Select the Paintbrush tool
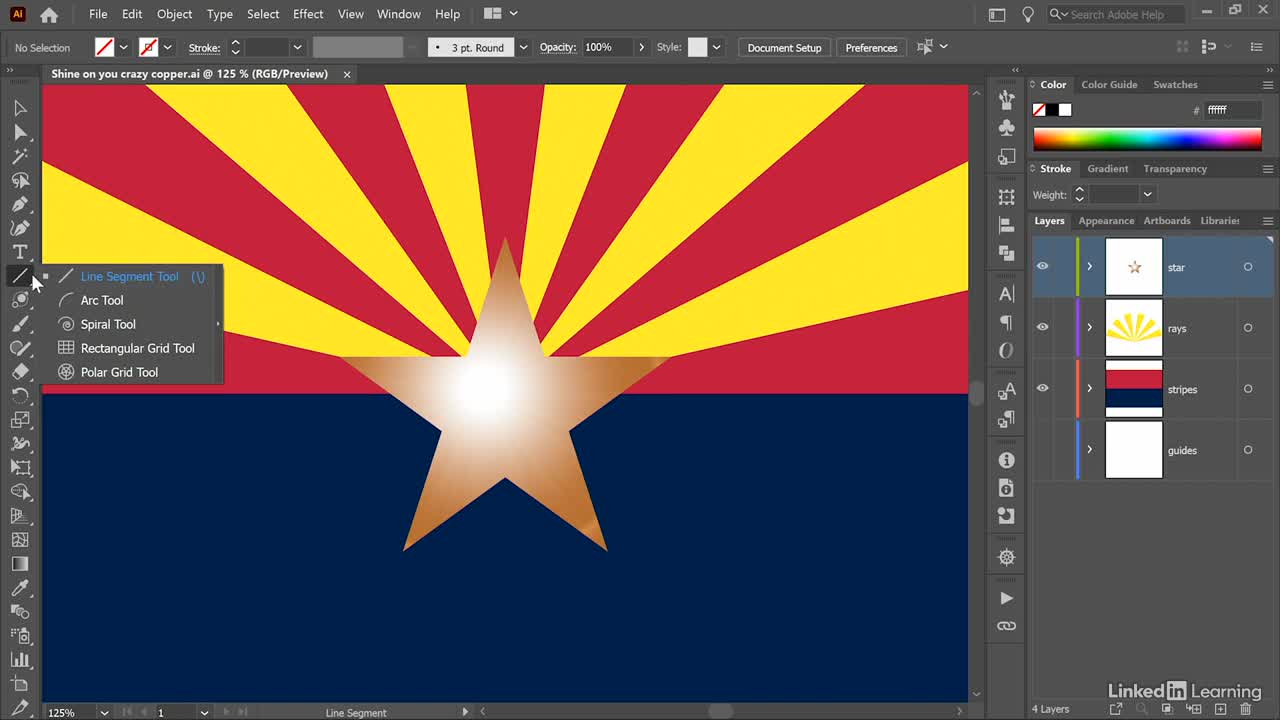Image resolution: width=1280 pixels, height=720 pixels. point(20,324)
